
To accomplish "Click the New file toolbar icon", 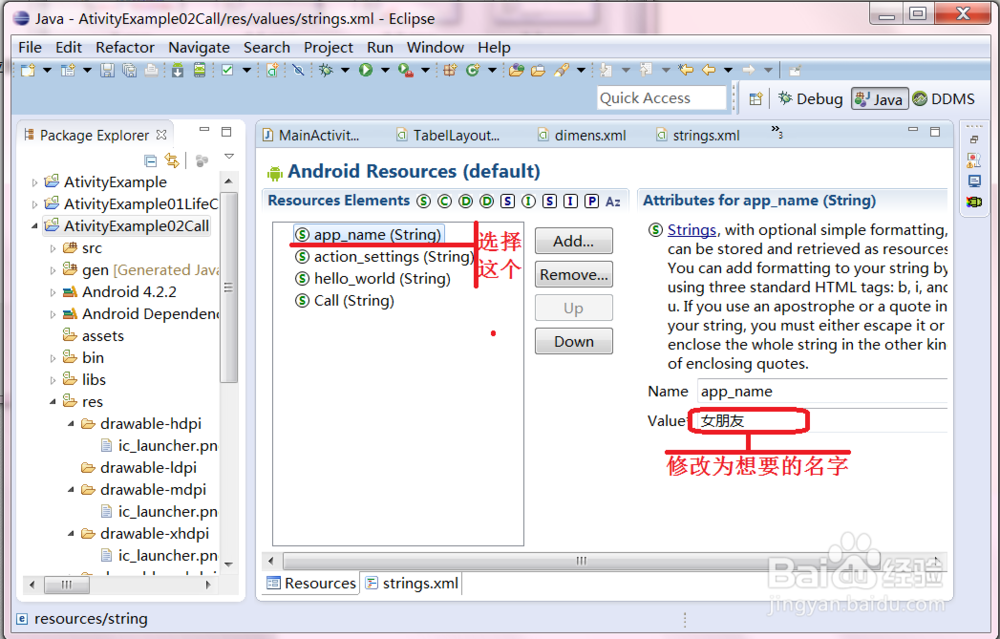I will click(x=27, y=70).
